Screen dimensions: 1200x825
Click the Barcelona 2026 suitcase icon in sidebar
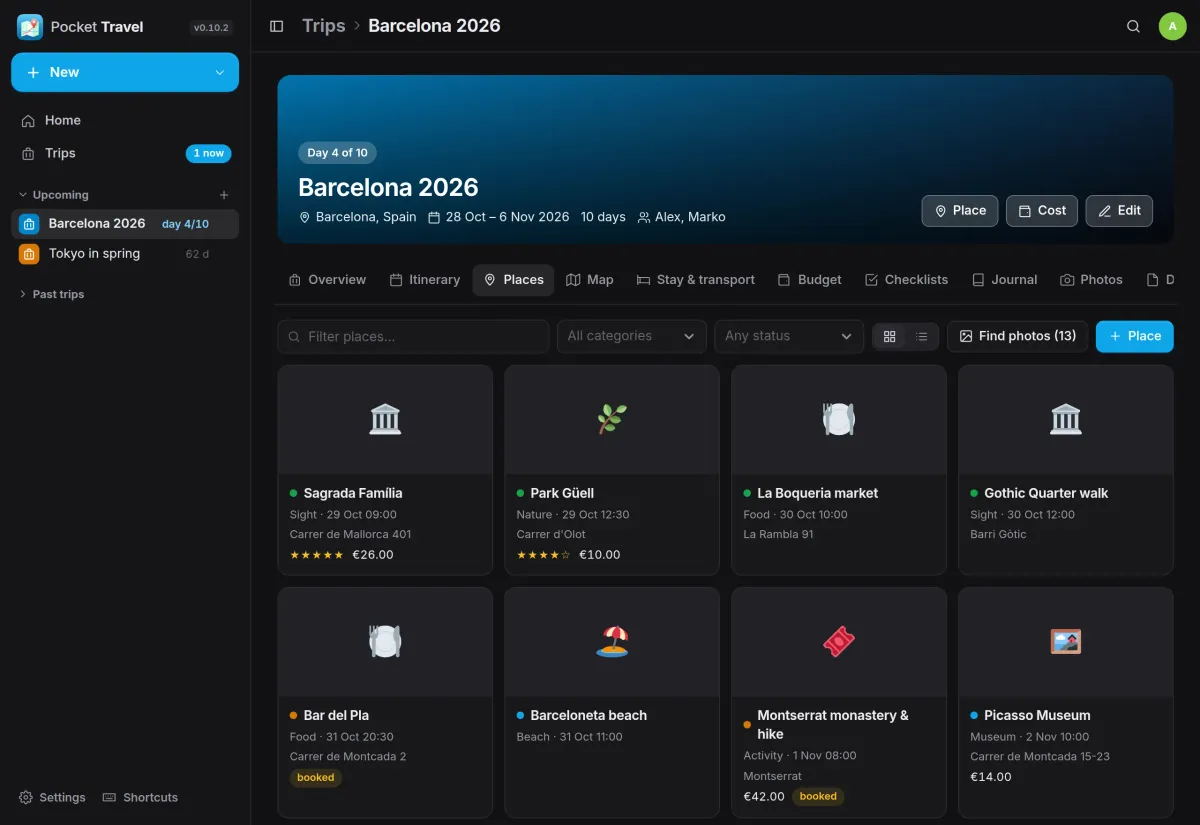coord(29,224)
